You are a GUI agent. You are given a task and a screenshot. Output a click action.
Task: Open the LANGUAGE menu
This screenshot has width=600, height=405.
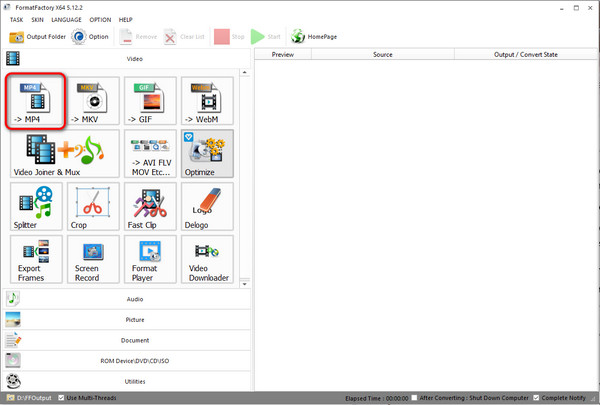pos(66,20)
